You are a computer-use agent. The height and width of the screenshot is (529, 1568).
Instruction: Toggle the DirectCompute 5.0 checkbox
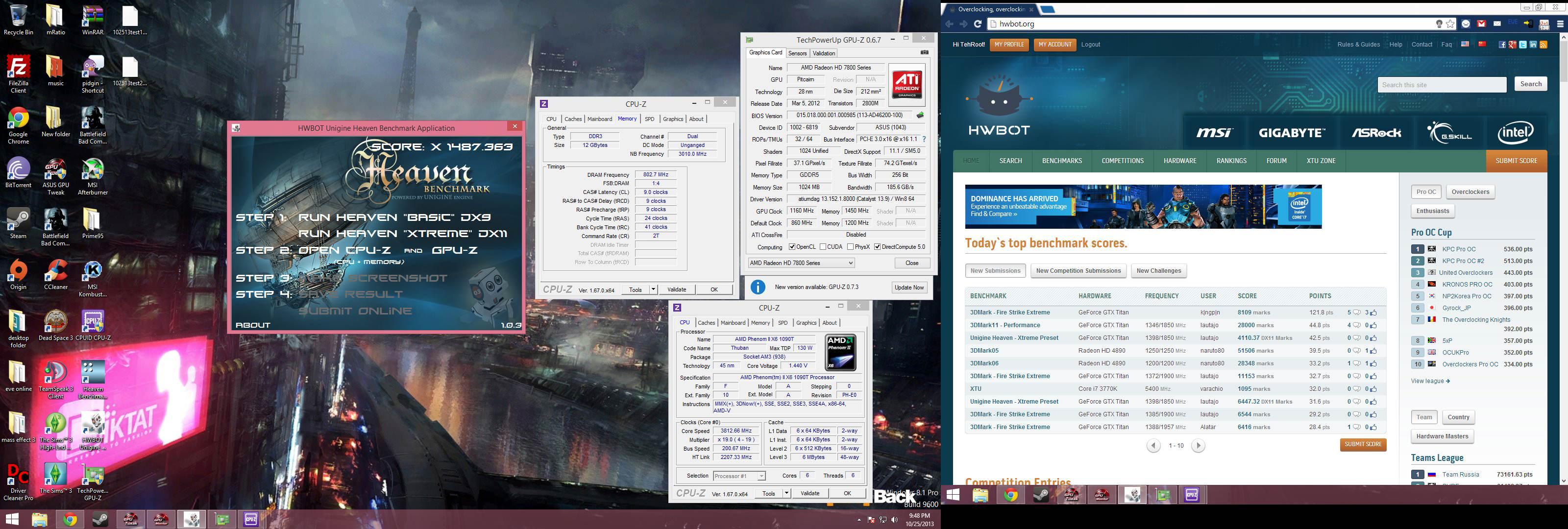point(877,247)
